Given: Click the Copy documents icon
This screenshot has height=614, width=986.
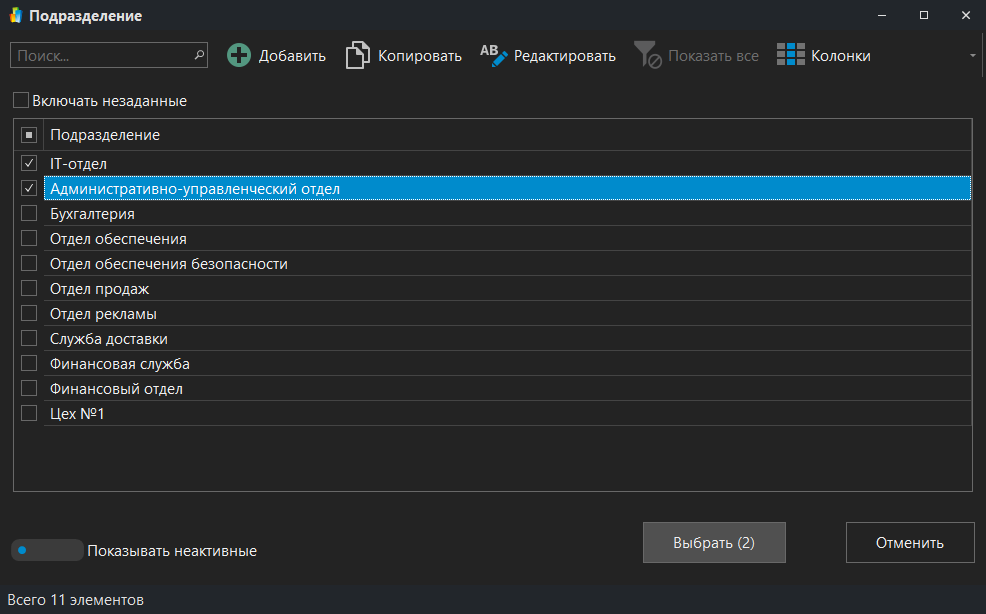Looking at the screenshot, I should point(357,56).
